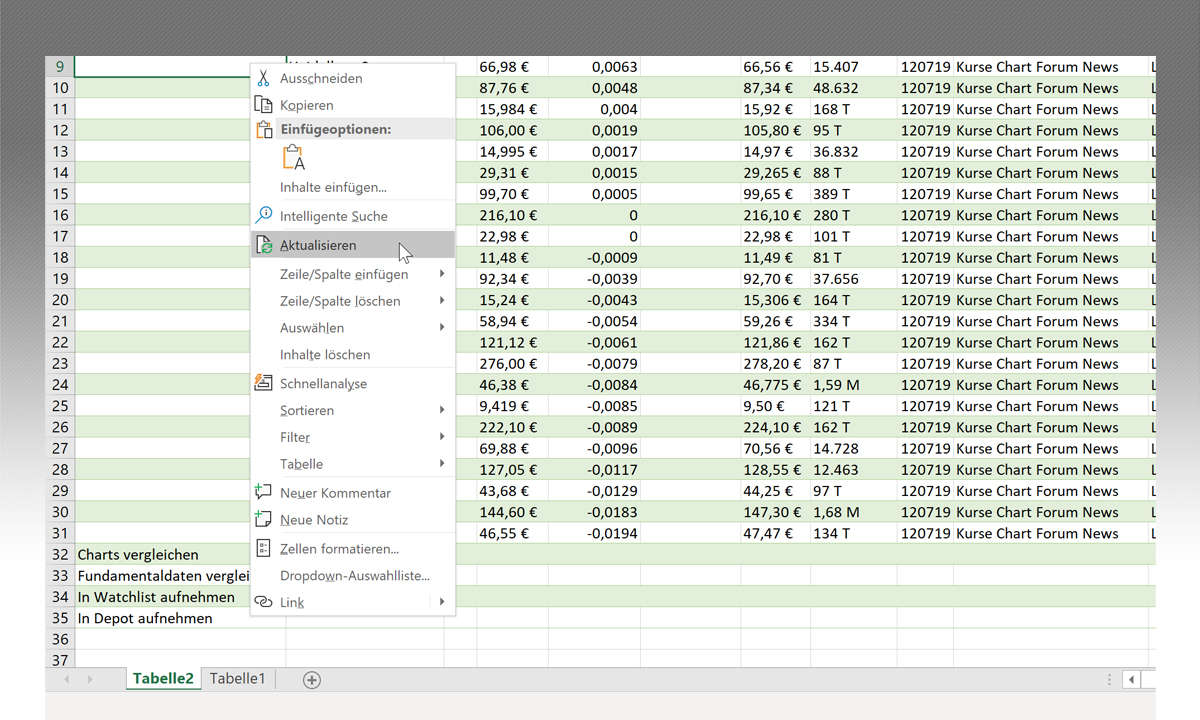This screenshot has height=720, width=1200.
Task: Expand Zeile/Spalte löschen submenu
Action: pos(353,301)
